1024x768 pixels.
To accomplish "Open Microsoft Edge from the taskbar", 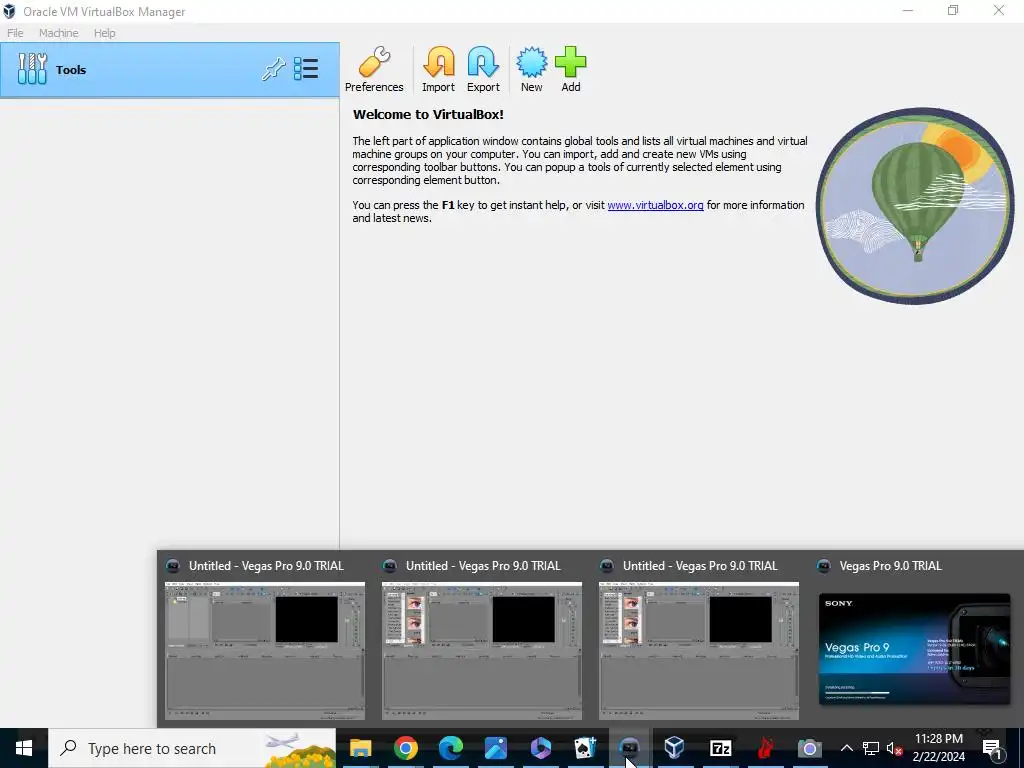I will click(x=451, y=748).
